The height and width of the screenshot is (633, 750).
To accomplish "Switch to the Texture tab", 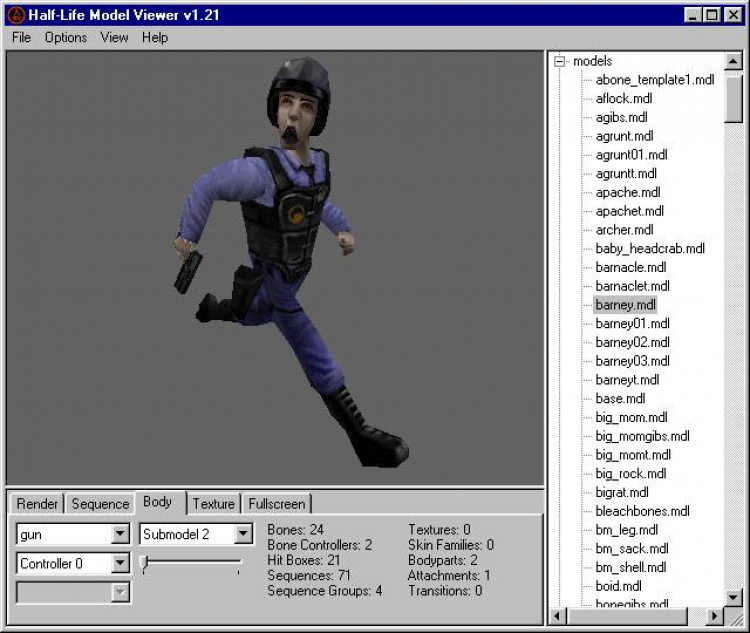I will coord(213,504).
